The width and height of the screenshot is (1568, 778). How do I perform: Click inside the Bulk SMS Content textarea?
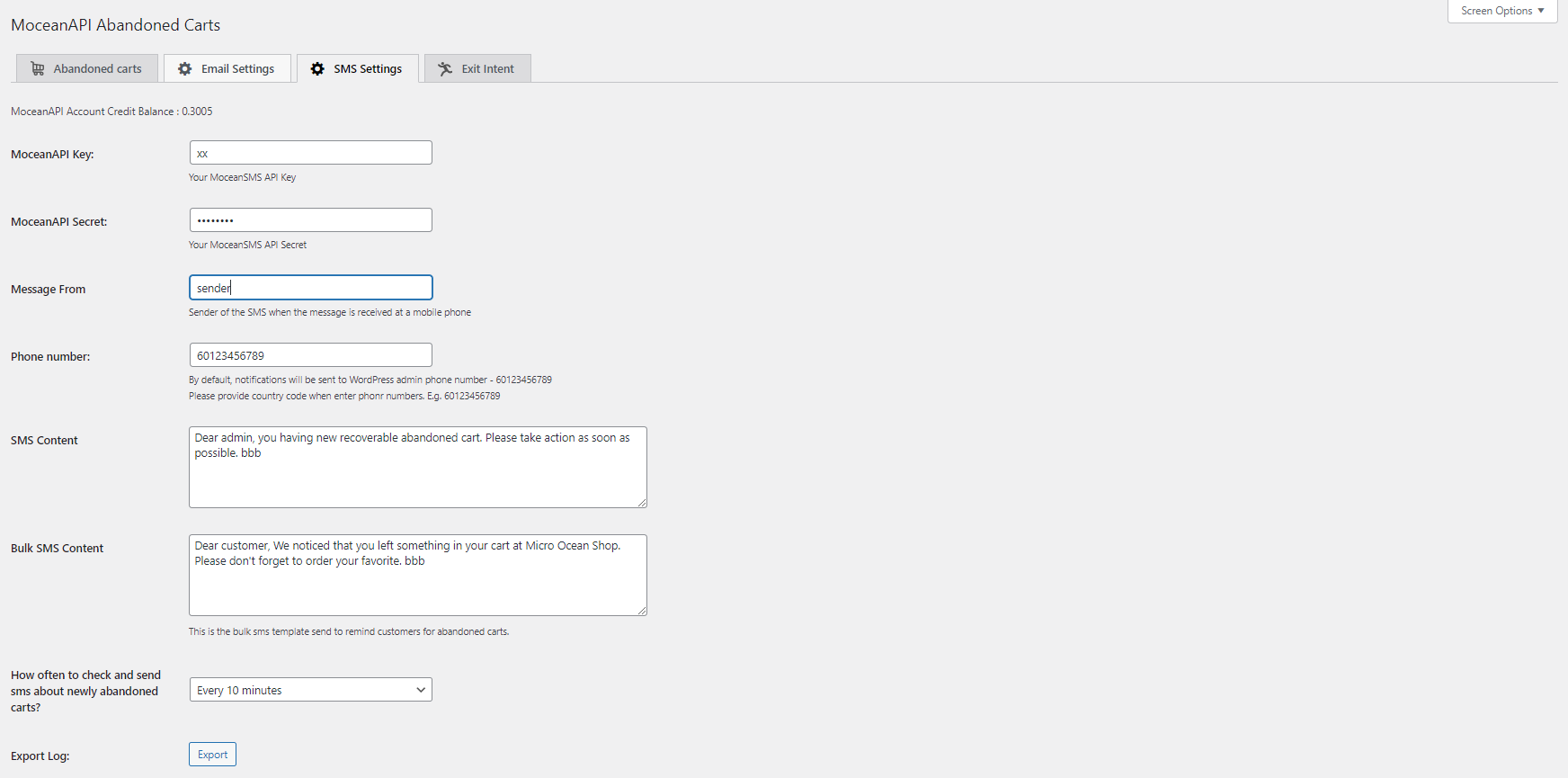(x=418, y=576)
